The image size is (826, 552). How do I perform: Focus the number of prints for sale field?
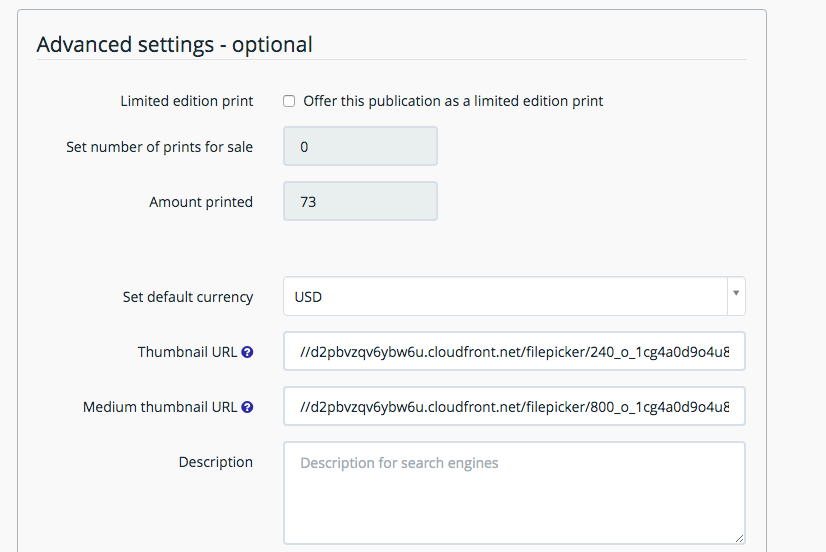pos(360,146)
